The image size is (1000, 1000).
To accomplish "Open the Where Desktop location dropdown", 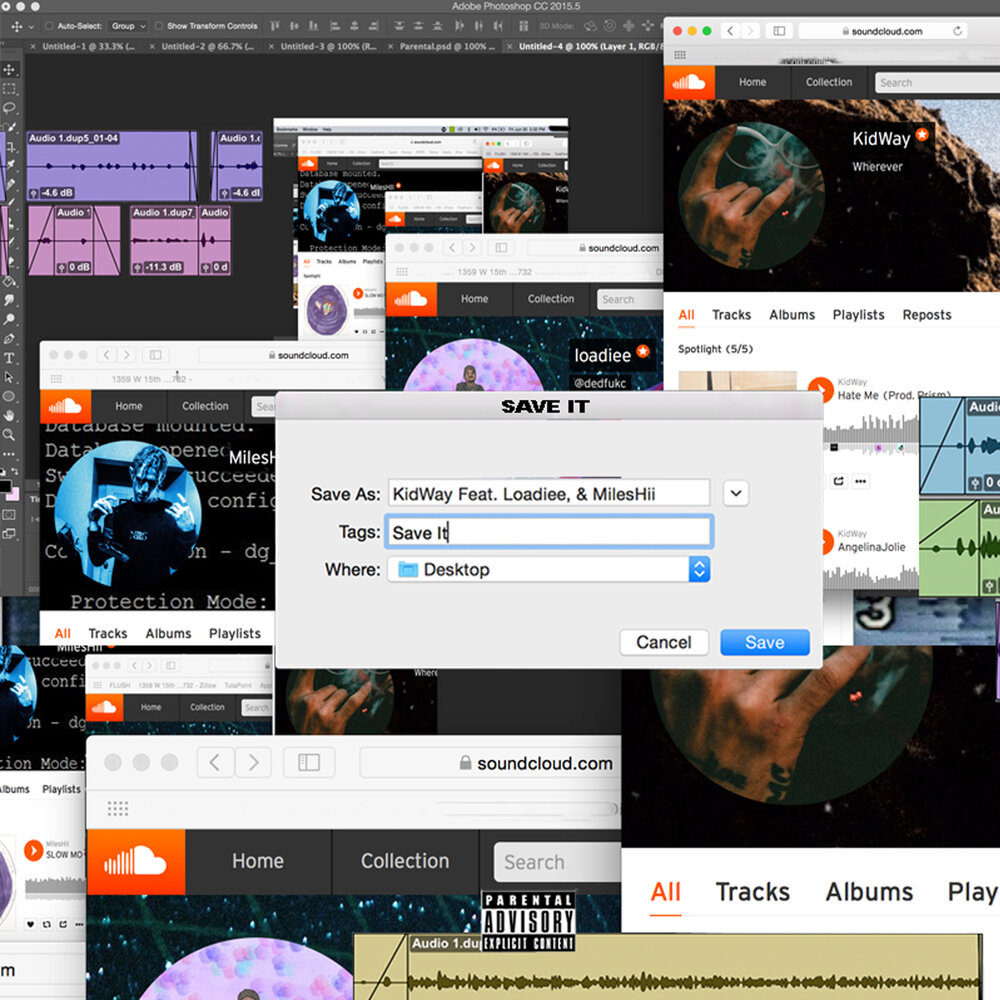I will pos(699,569).
